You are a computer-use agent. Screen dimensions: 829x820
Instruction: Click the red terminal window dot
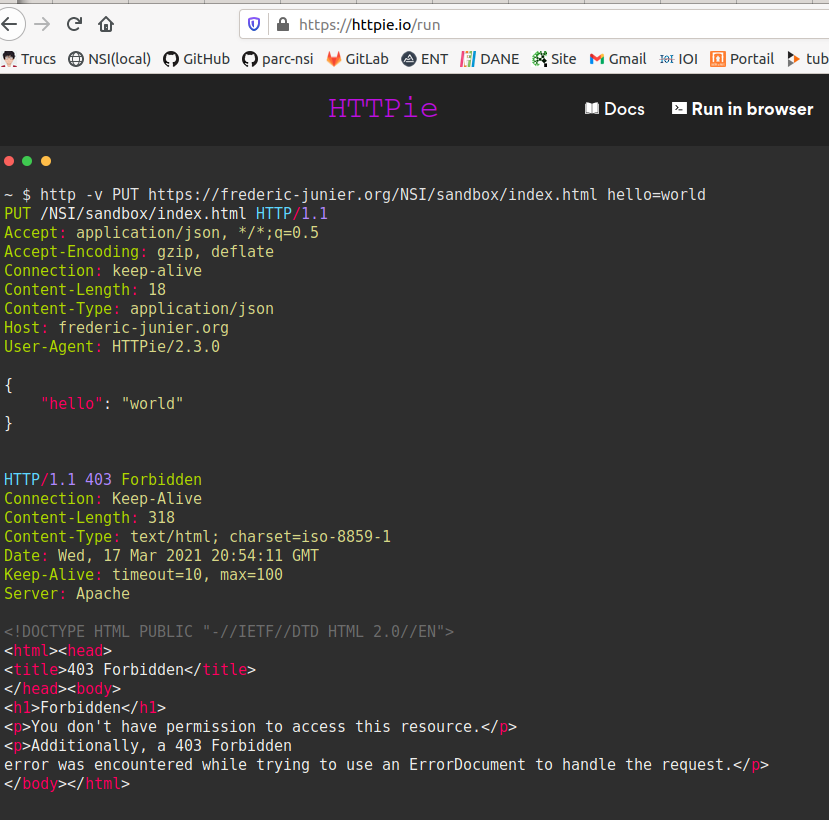point(9,161)
